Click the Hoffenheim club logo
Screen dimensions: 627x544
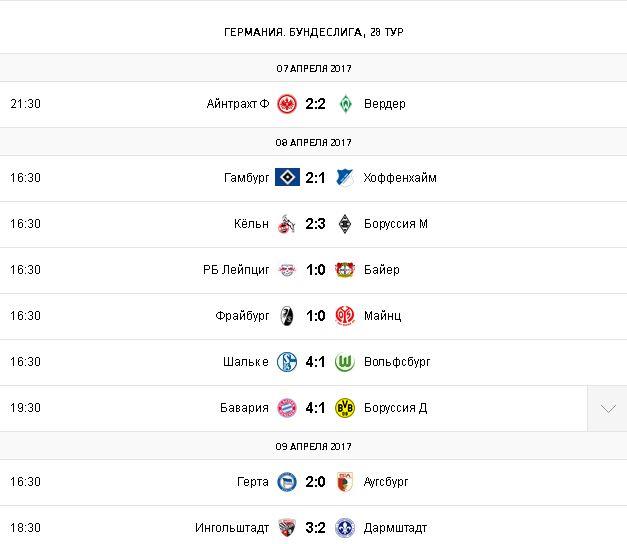click(345, 178)
